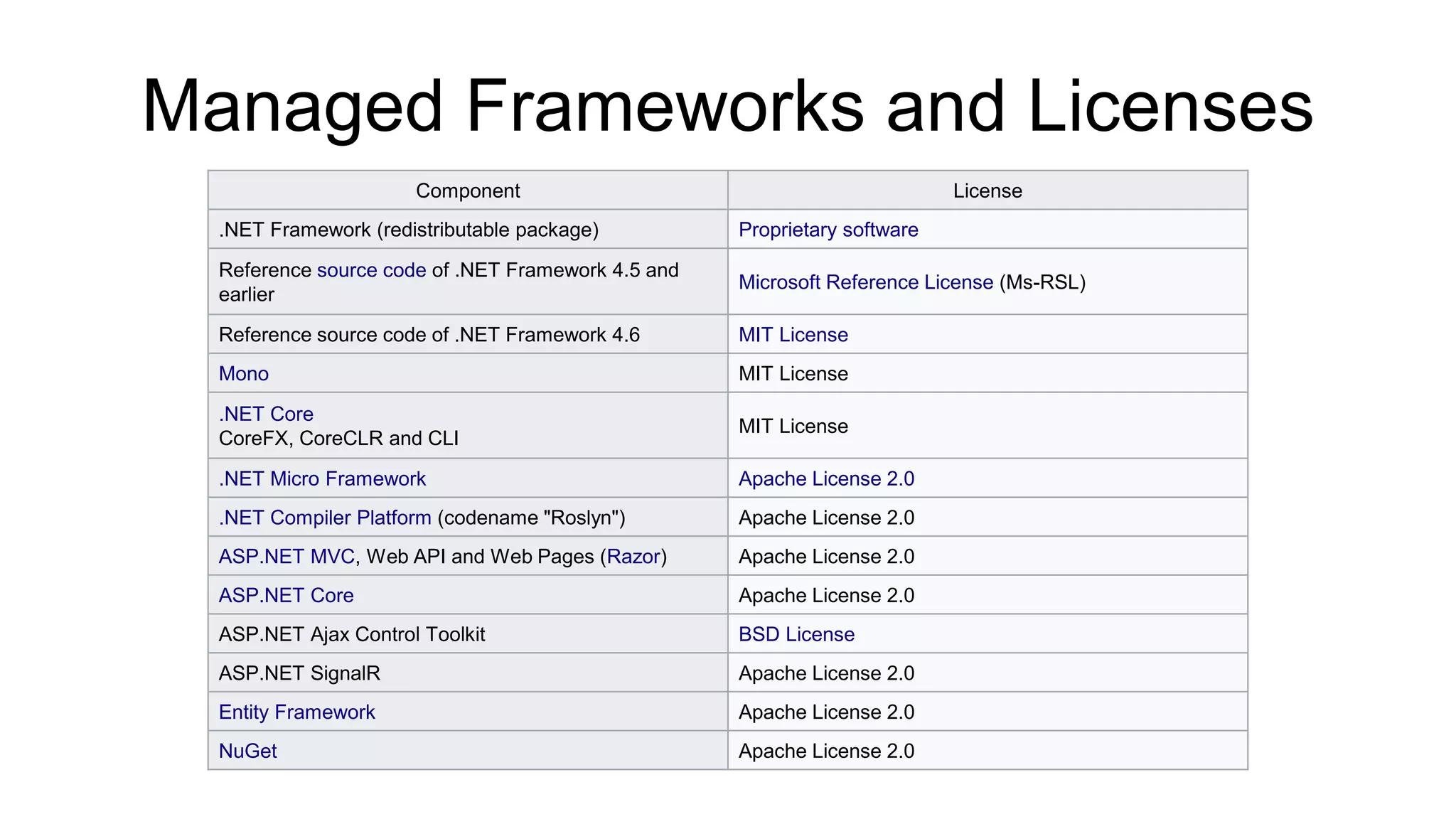Click 'MIT License' in .NET Core row
The image size is (1456, 819).
click(793, 427)
